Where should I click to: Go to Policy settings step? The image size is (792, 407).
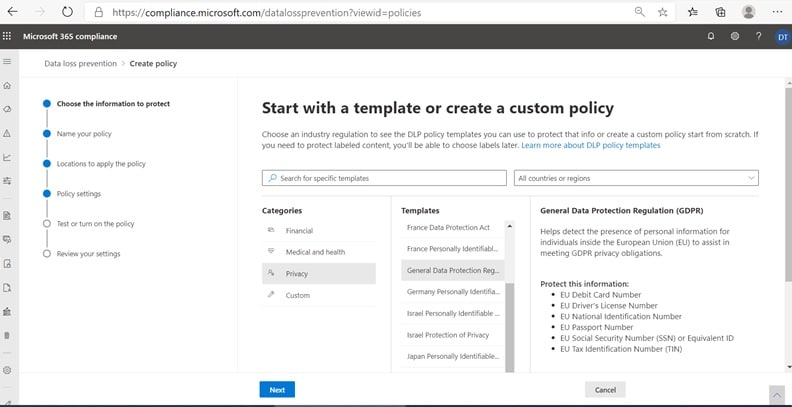coord(79,194)
